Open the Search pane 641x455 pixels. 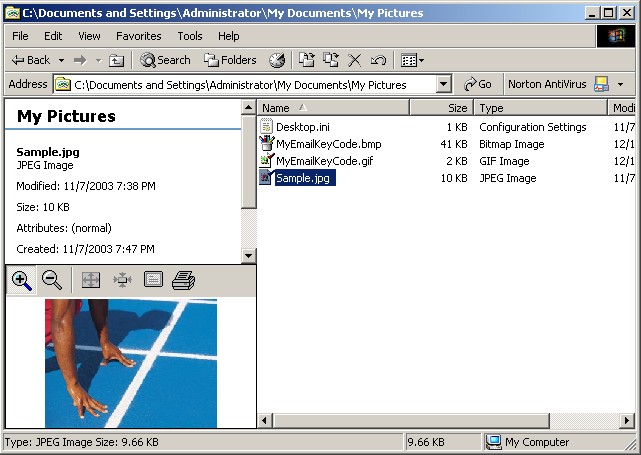(x=166, y=60)
